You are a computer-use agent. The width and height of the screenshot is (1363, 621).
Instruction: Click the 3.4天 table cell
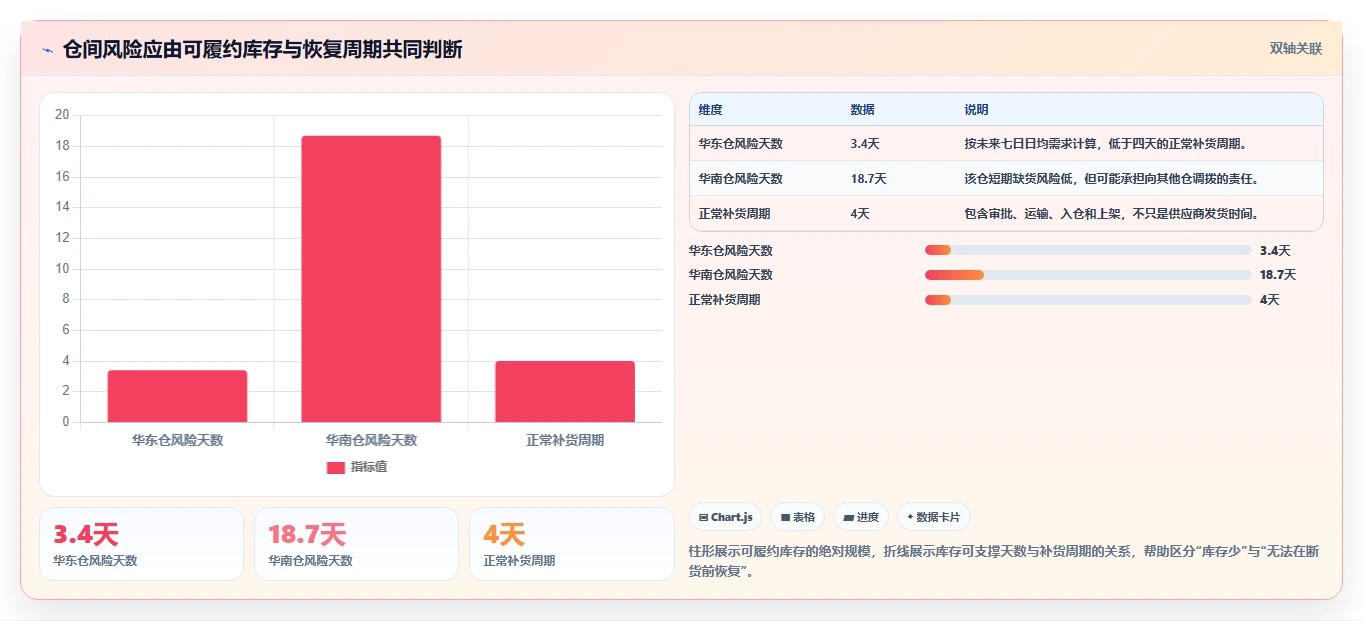[x=865, y=144]
